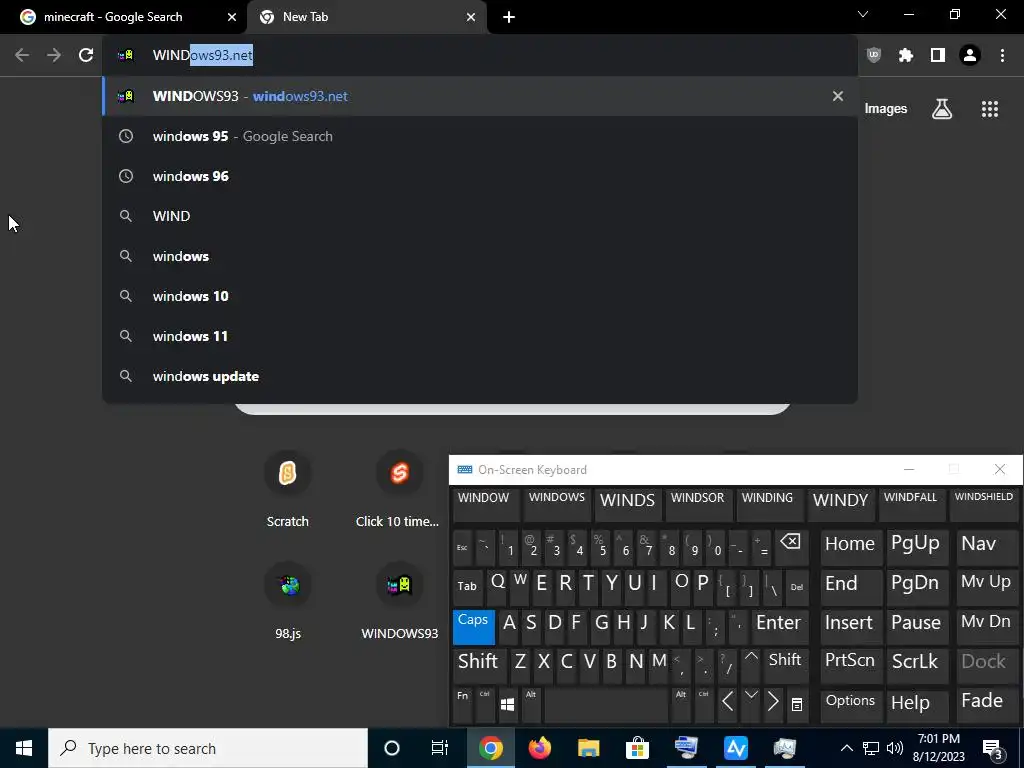Image resolution: width=1024 pixels, height=768 pixels.
Task: Open the WINDOWS93 shortcut tile
Action: [400, 601]
